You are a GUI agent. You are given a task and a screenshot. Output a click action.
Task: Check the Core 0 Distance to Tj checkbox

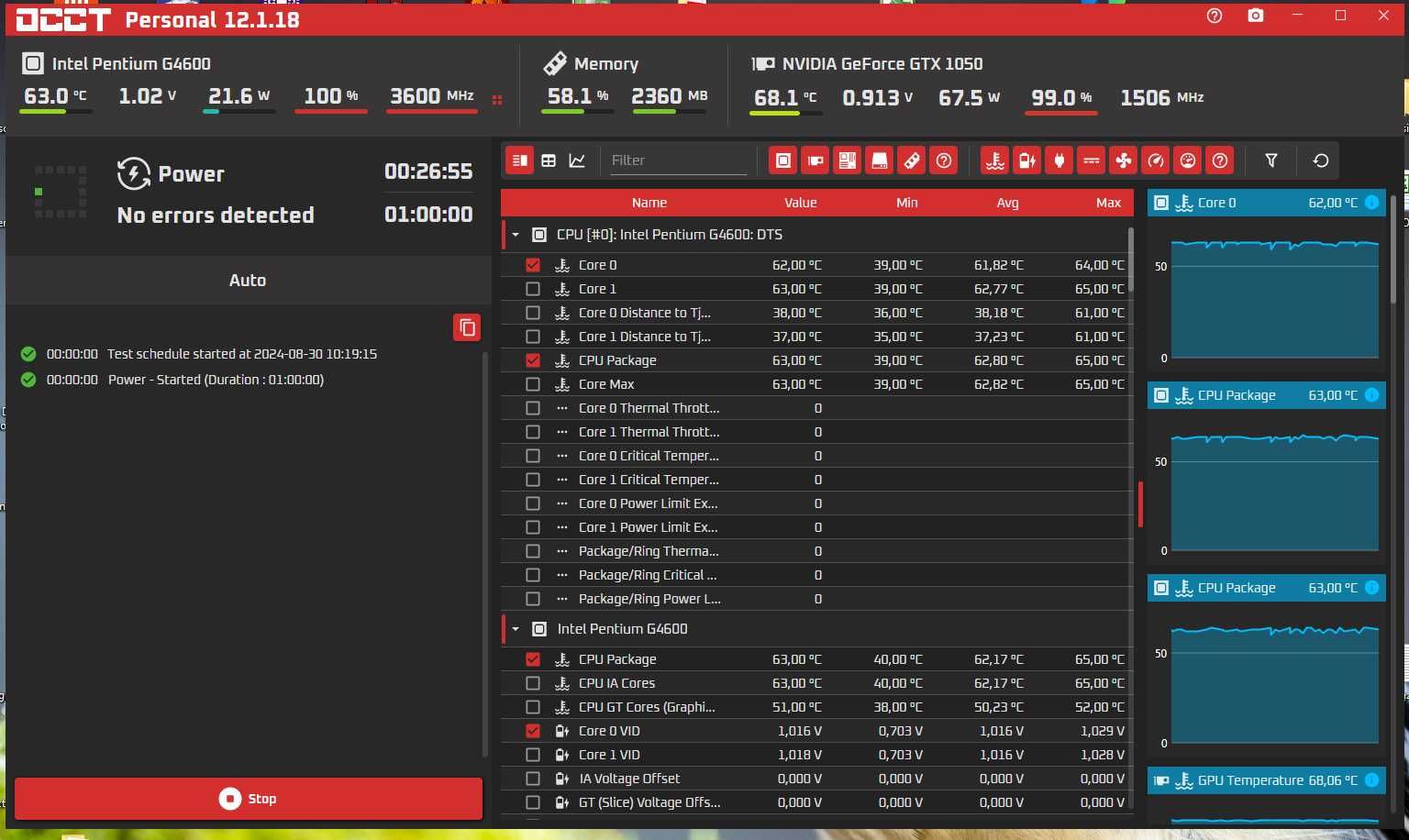coord(533,313)
